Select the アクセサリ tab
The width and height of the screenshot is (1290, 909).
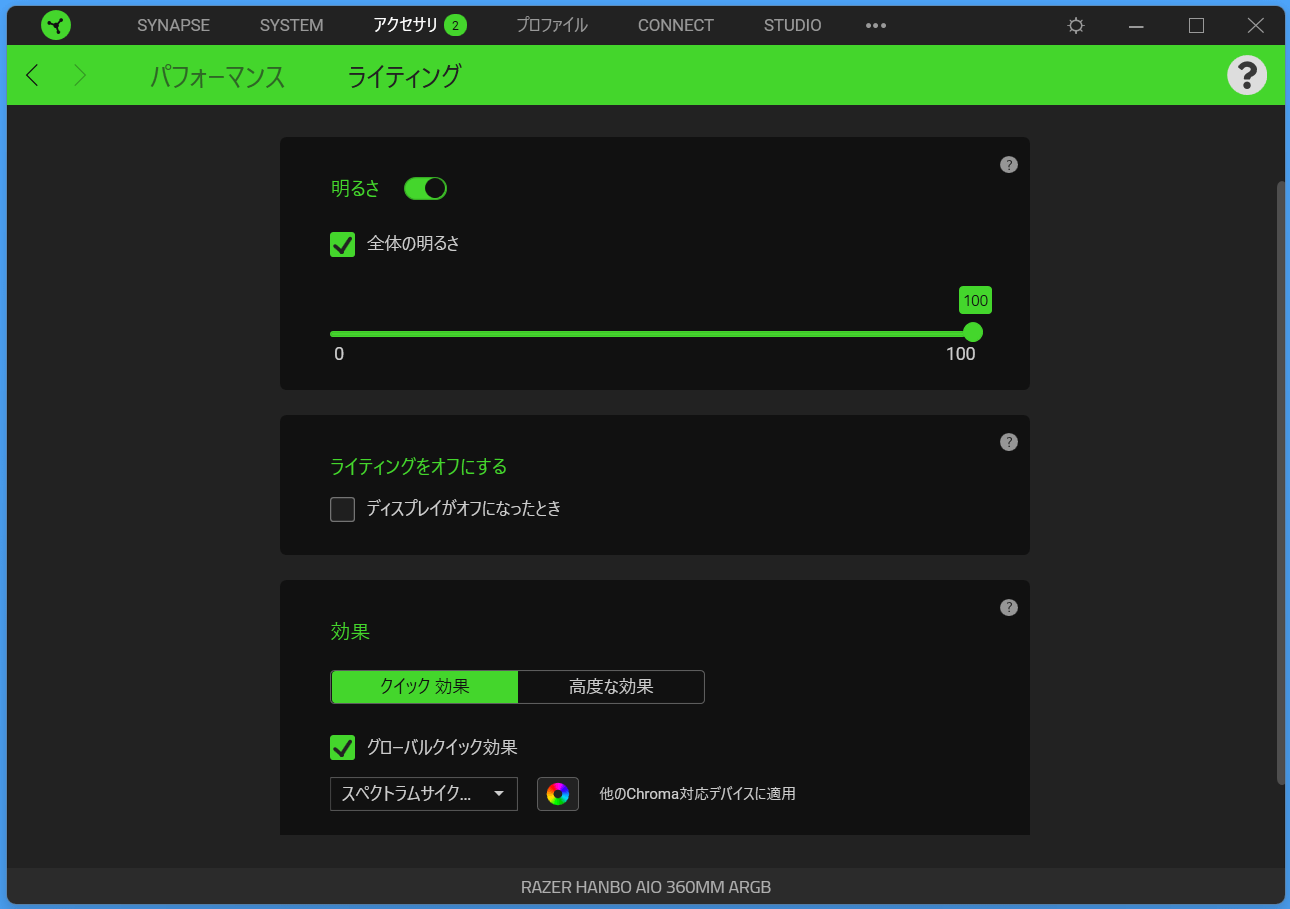tap(405, 26)
